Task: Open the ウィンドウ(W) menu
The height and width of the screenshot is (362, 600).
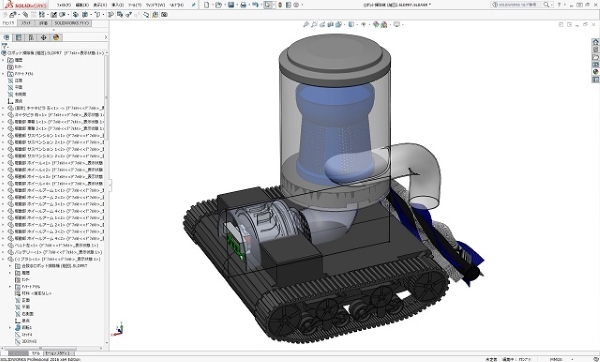Action: click(x=155, y=5)
